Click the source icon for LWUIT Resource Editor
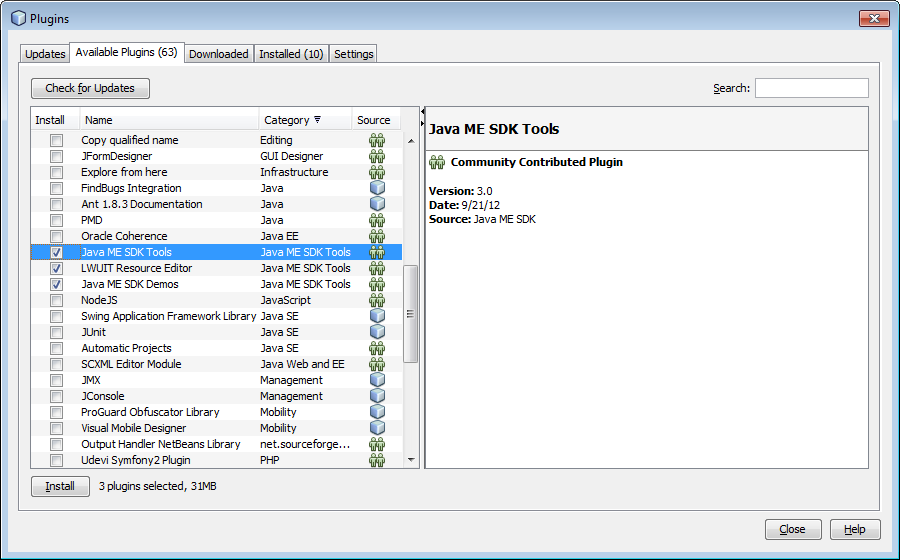The width and height of the screenshot is (900, 560). 377,268
